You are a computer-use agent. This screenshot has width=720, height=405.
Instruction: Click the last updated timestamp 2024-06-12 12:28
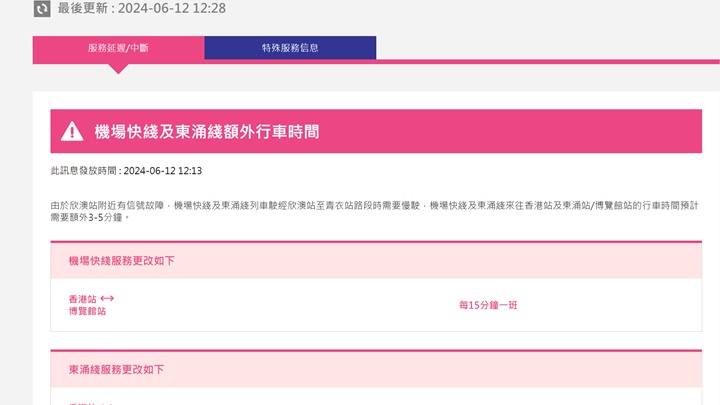click(x=172, y=8)
